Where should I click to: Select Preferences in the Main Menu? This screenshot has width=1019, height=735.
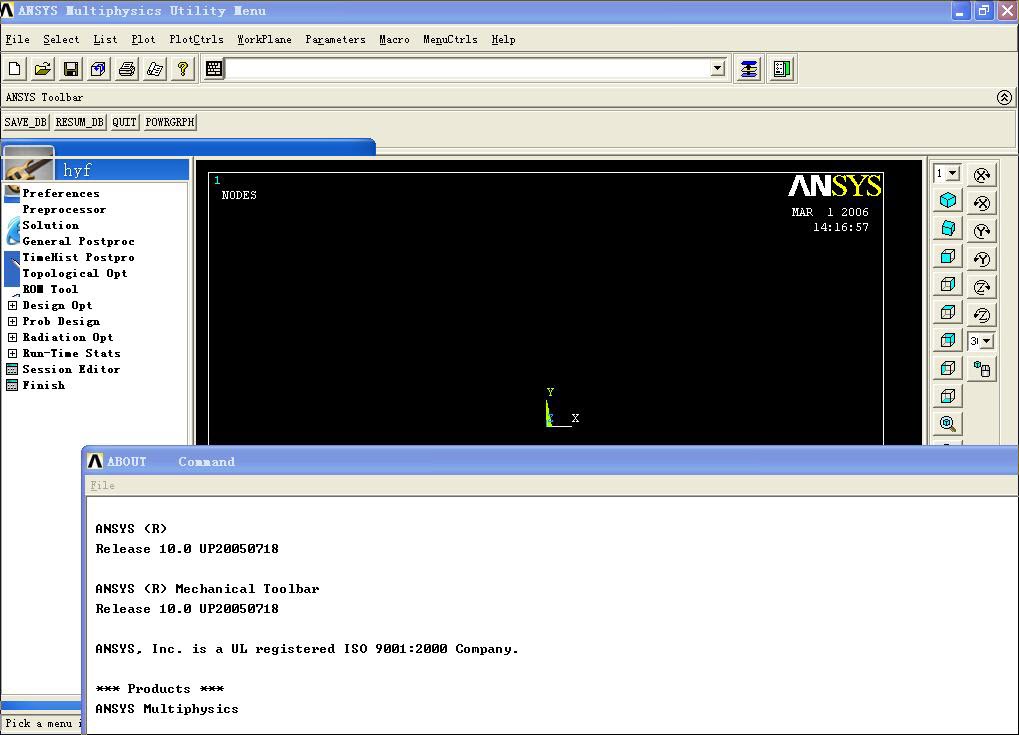[x=58, y=193]
